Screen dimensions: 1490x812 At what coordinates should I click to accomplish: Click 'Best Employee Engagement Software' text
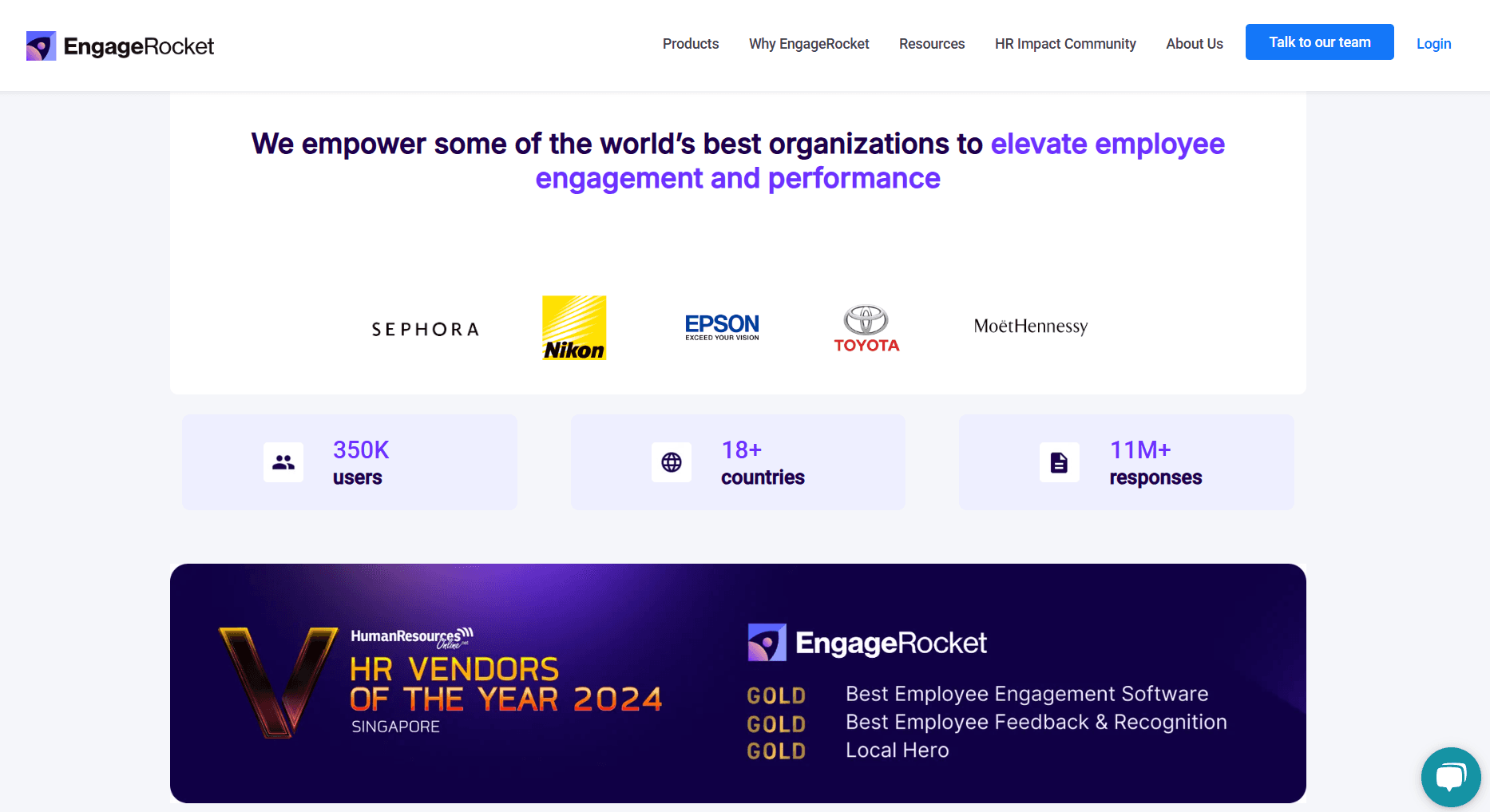[1027, 694]
